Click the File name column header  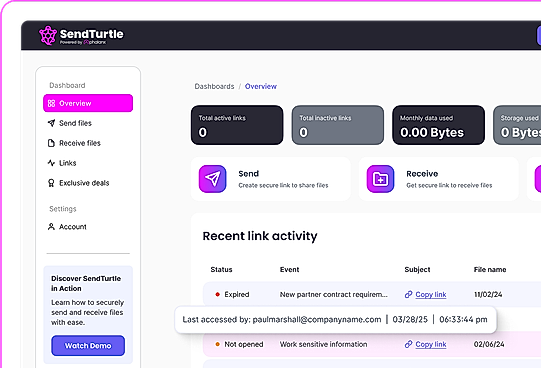click(x=490, y=270)
